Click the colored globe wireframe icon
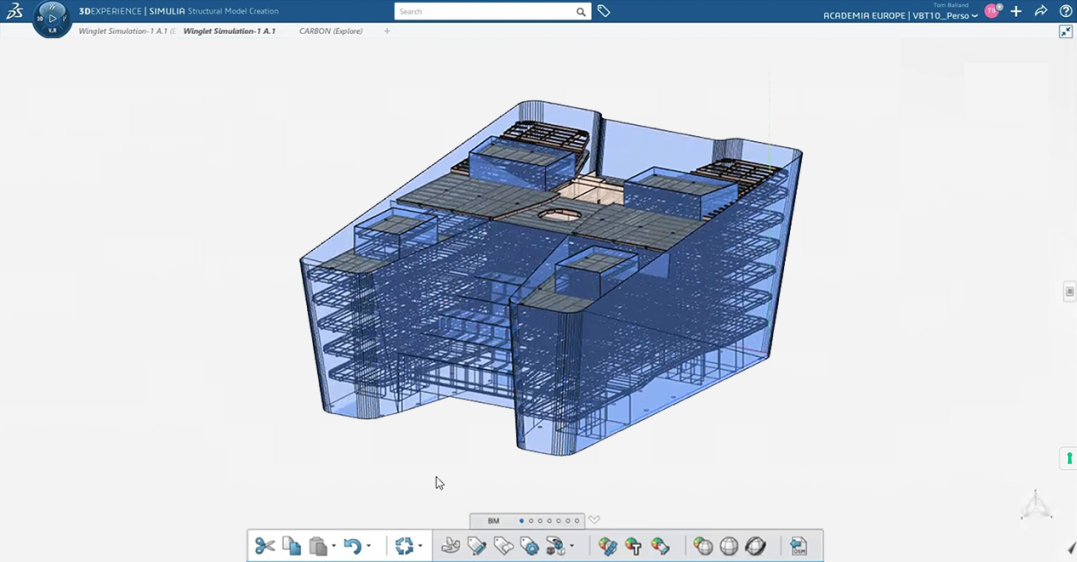Viewport: 1077px width, 562px height. point(703,546)
